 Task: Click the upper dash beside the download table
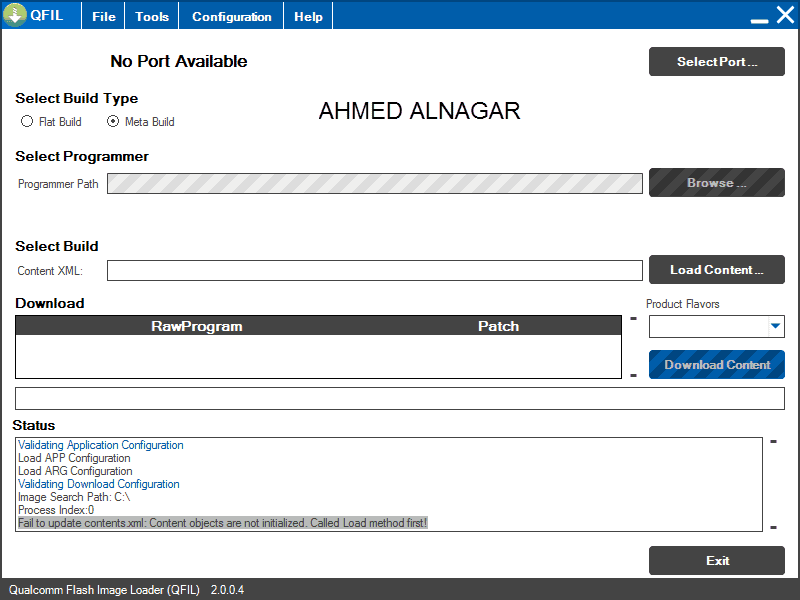coord(633,318)
